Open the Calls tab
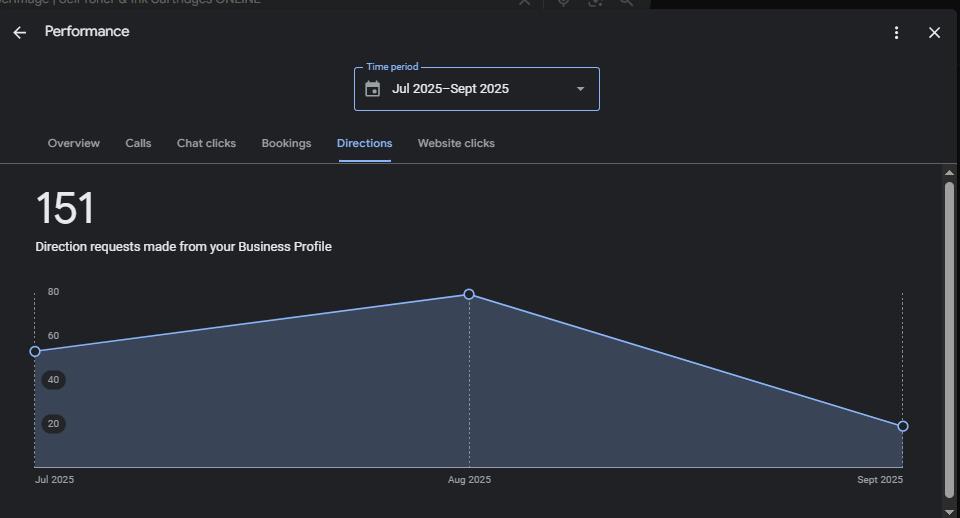The width and height of the screenshot is (960, 518). [x=138, y=143]
